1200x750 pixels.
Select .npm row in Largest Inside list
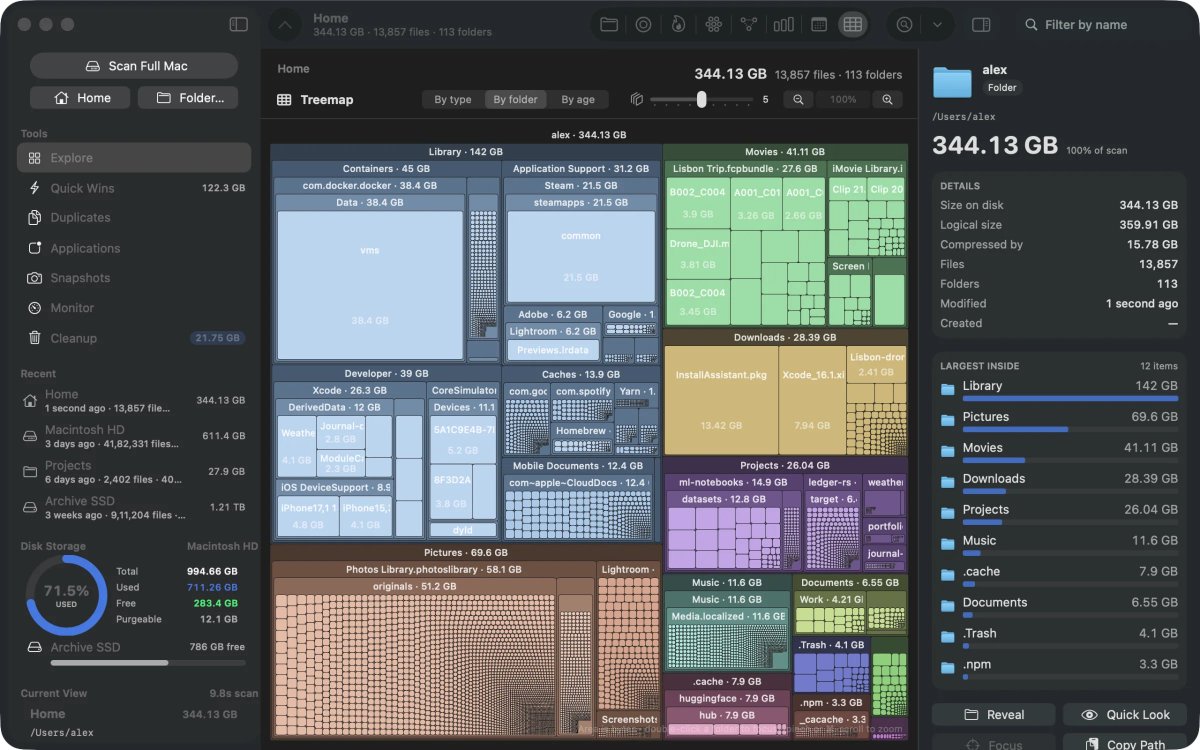1059,668
